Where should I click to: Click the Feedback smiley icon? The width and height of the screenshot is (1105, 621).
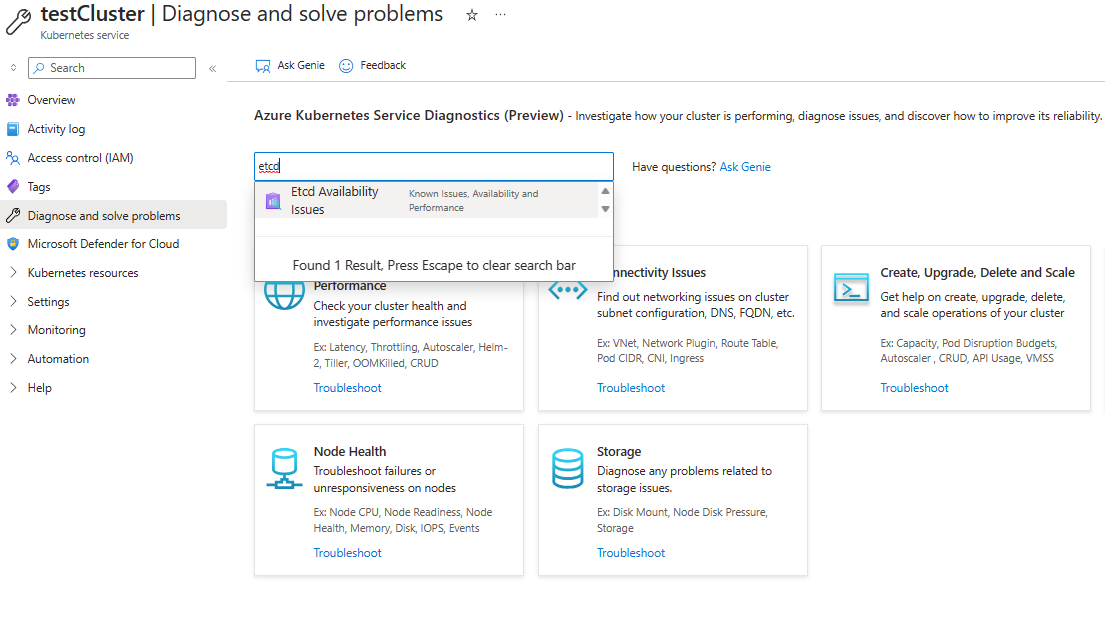tap(346, 66)
